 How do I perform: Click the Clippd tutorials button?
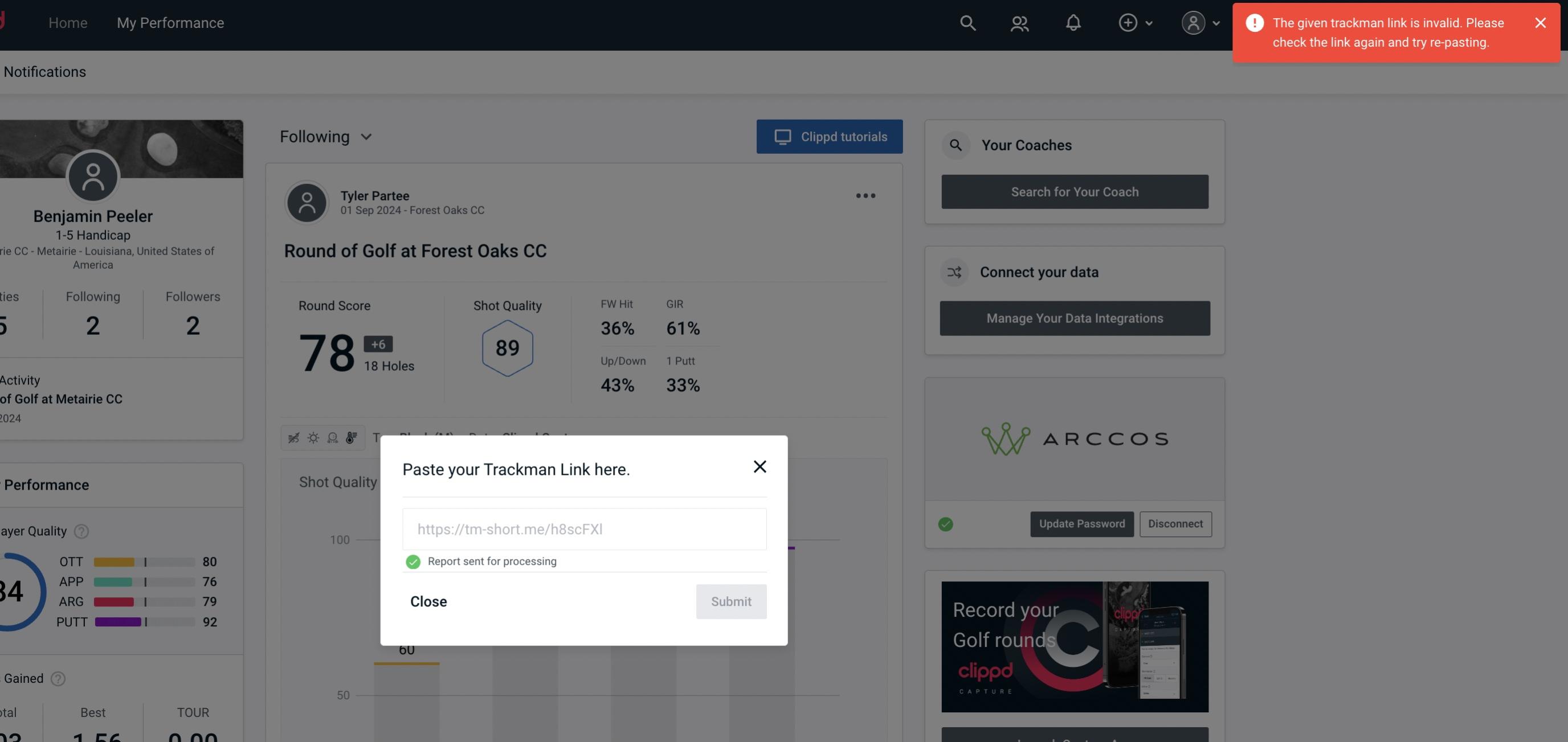pyautogui.click(x=830, y=136)
